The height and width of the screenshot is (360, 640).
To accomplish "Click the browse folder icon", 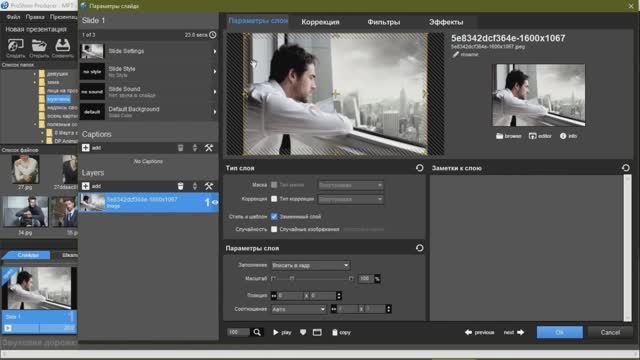I will 499,136.
